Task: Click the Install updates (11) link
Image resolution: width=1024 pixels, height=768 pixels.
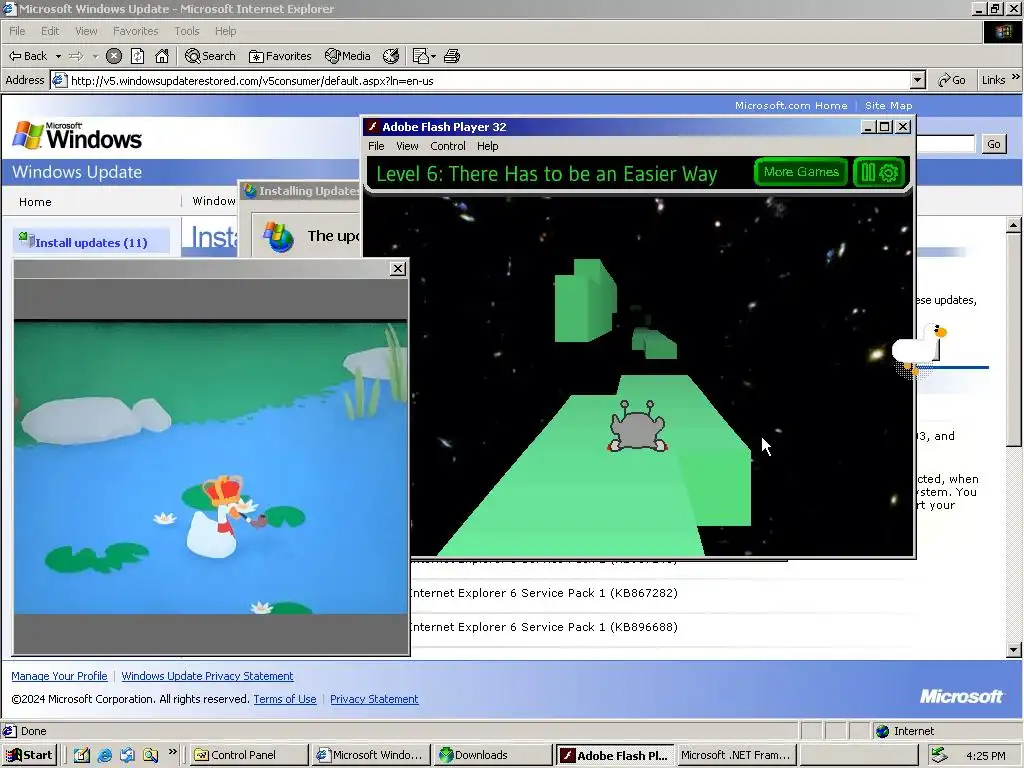Action: [x=91, y=242]
